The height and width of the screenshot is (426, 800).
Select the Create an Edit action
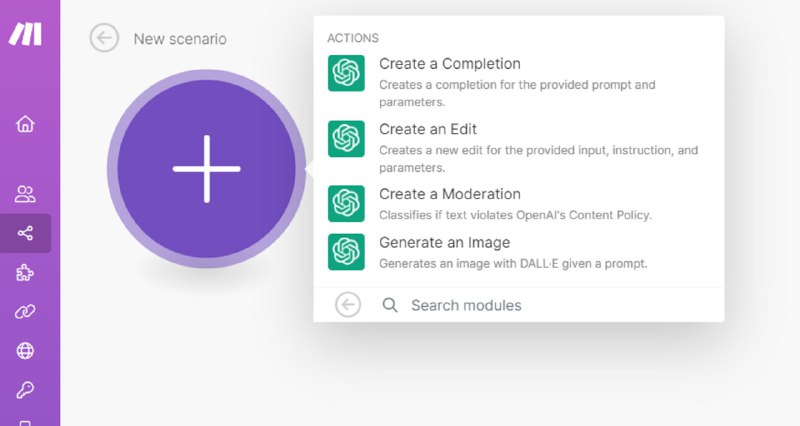click(427, 129)
